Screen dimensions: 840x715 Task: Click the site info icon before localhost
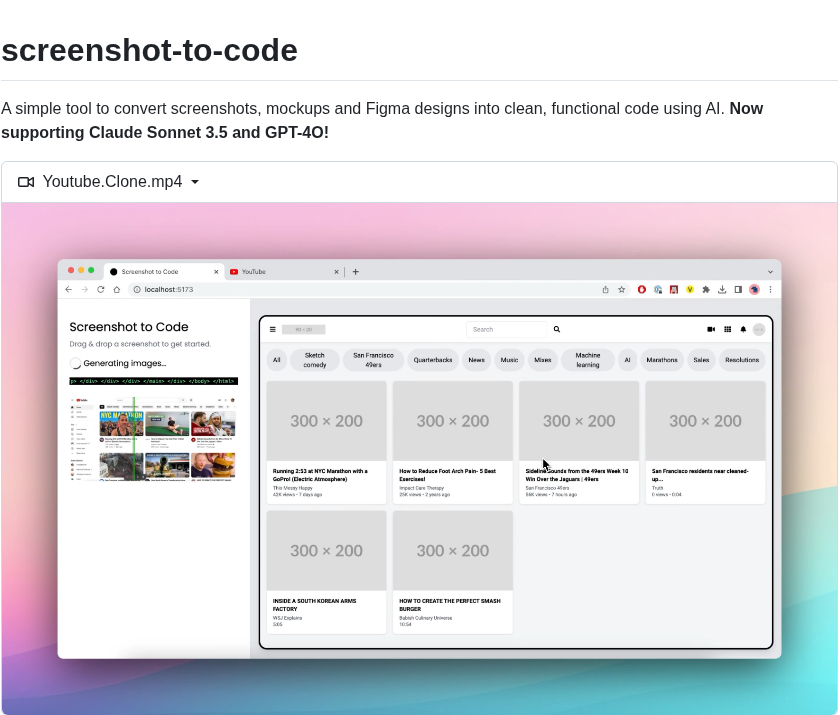pyautogui.click(x=137, y=289)
